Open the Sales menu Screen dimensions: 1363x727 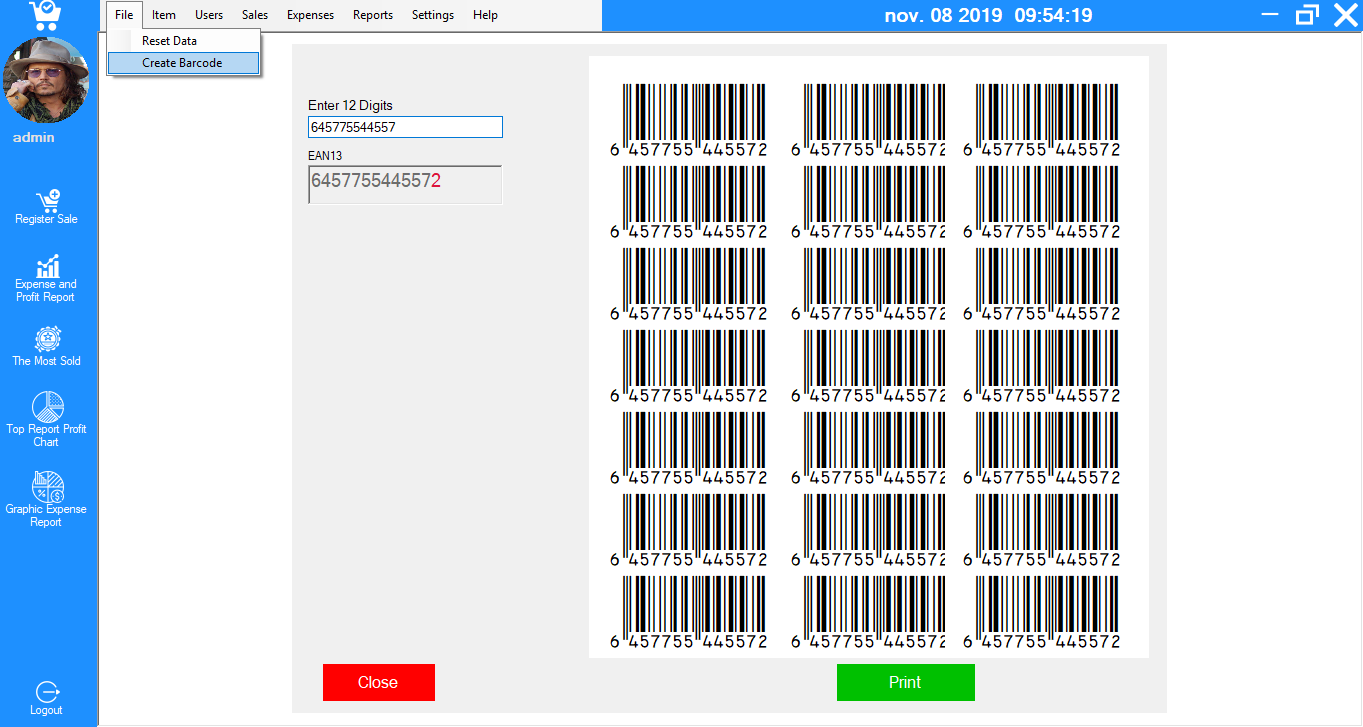tap(254, 14)
